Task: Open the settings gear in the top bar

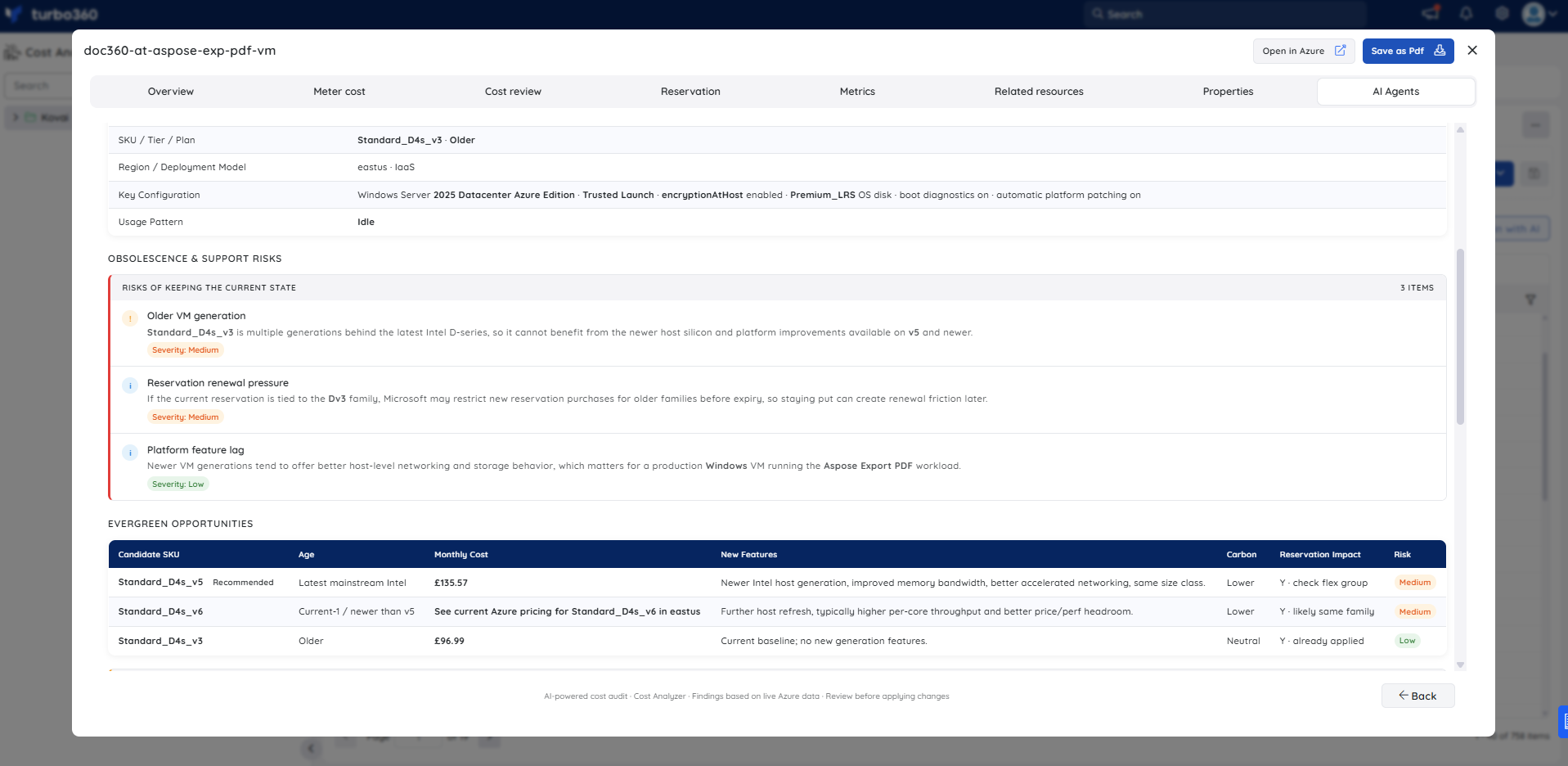Action: pyautogui.click(x=1502, y=13)
